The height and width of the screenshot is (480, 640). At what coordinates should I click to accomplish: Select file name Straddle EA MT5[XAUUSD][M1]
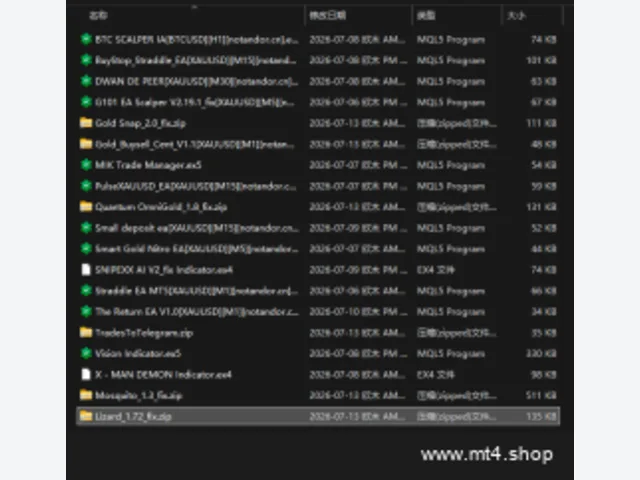(196, 291)
